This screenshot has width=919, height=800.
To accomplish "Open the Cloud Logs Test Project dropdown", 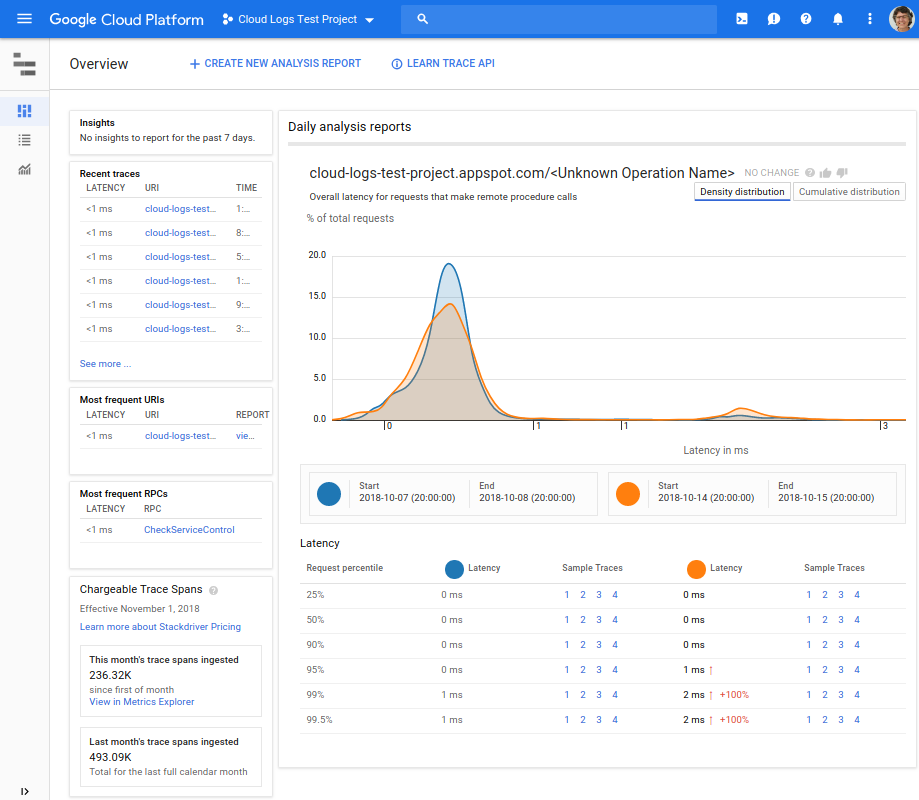I will (x=298, y=19).
